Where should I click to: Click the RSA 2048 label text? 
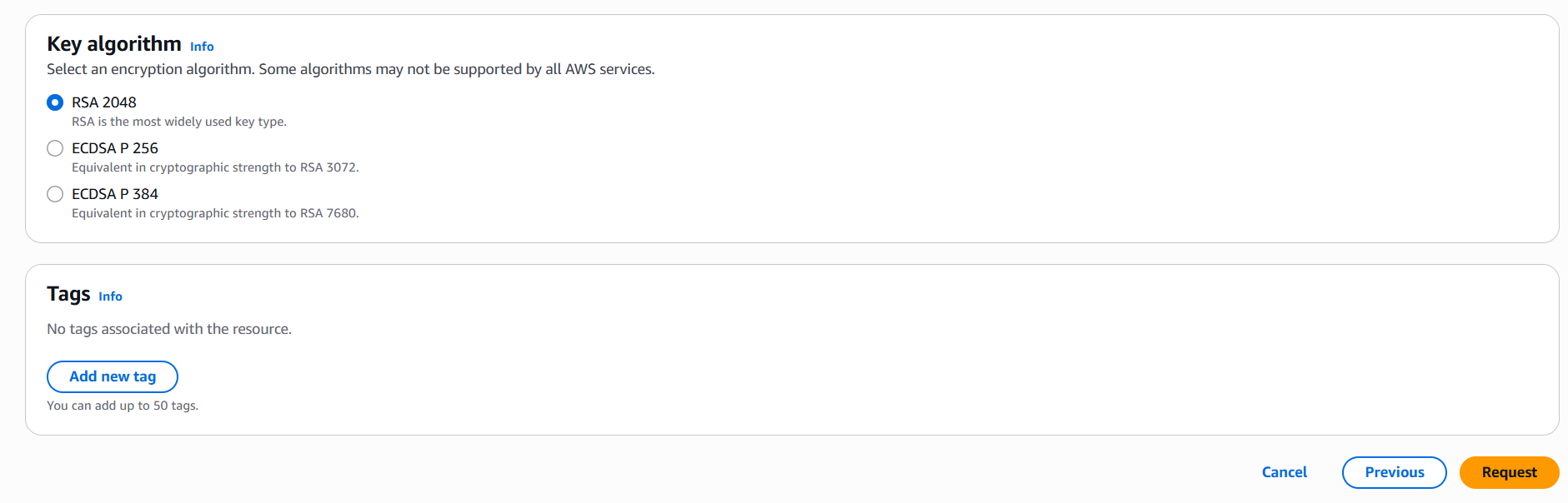104,102
